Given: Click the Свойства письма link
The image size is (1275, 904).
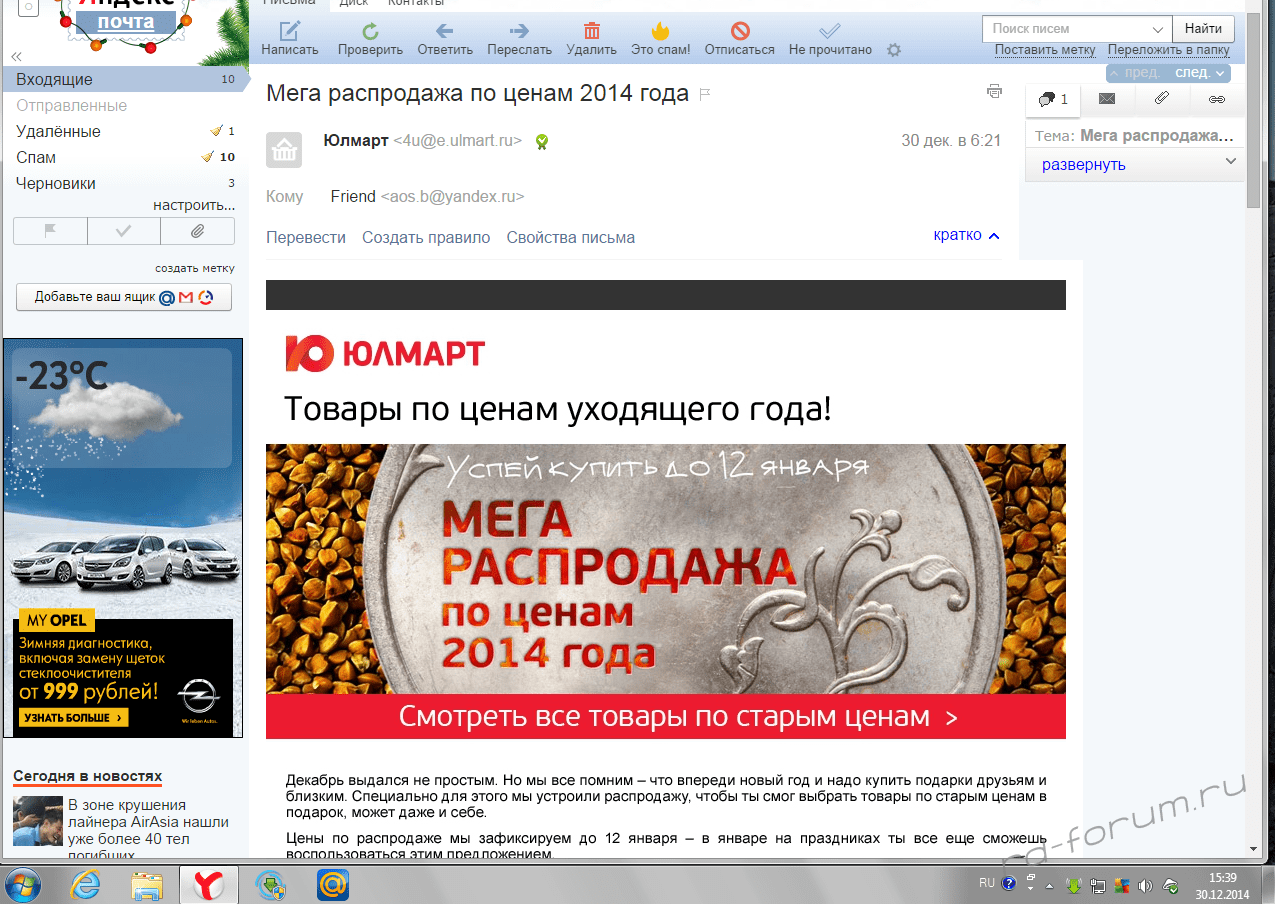Looking at the screenshot, I should pyautogui.click(x=570, y=237).
